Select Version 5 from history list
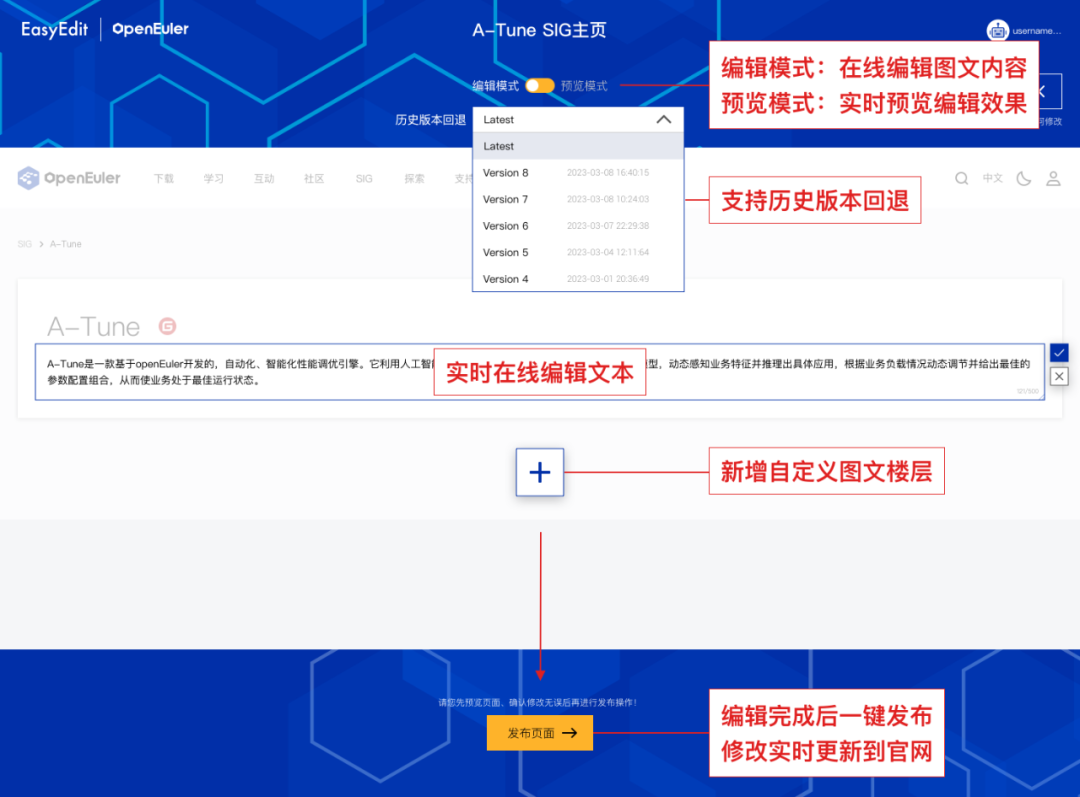 tap(578, 252)
